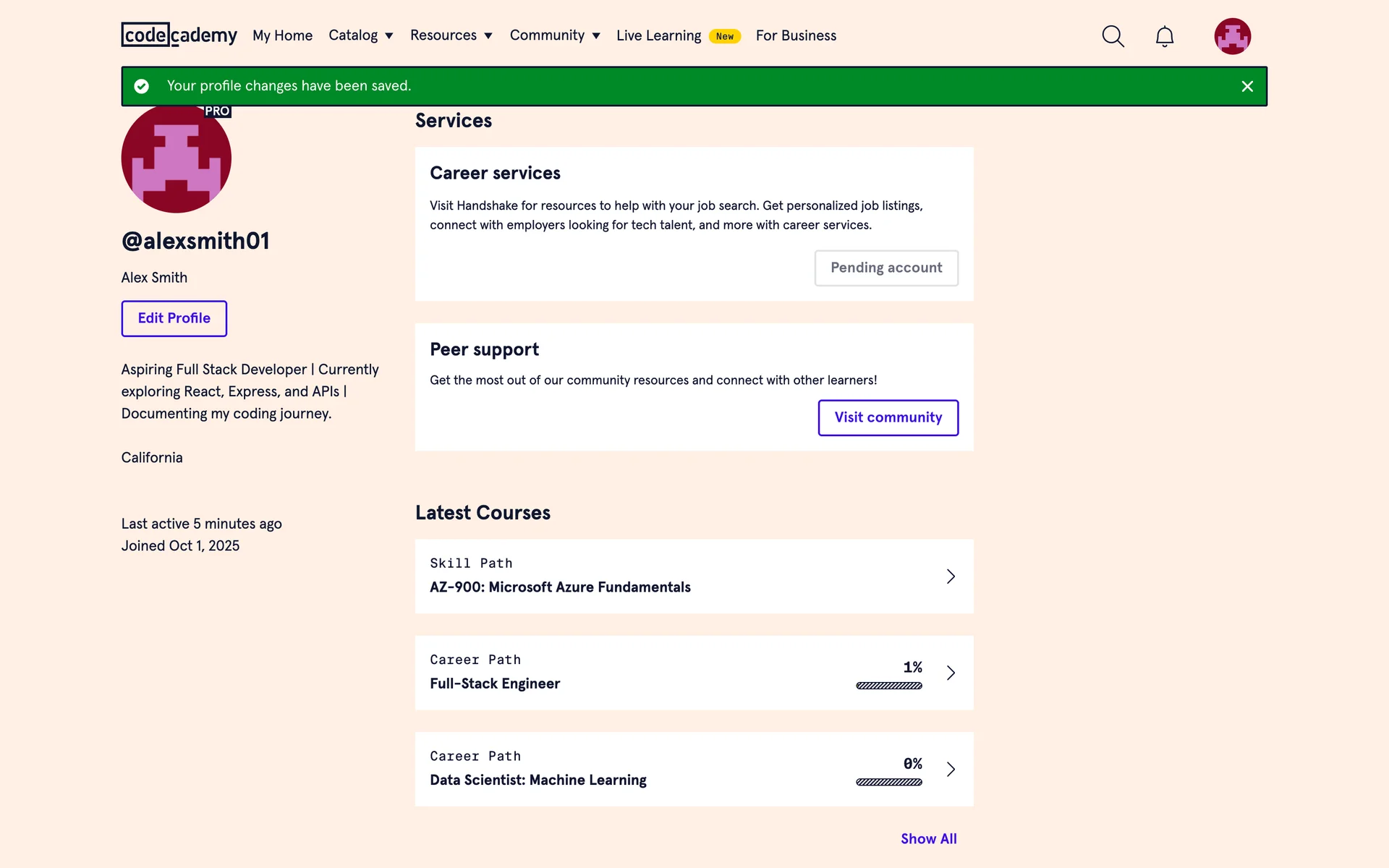Go to My Home
The image size is (1389, 868).
click(282, 35)
